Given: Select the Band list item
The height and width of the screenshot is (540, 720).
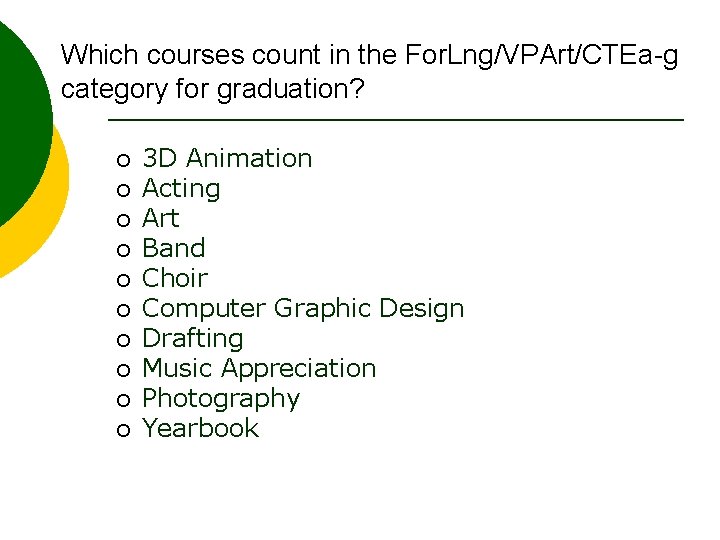Looking at the screenshot, I should coord(173,248).
